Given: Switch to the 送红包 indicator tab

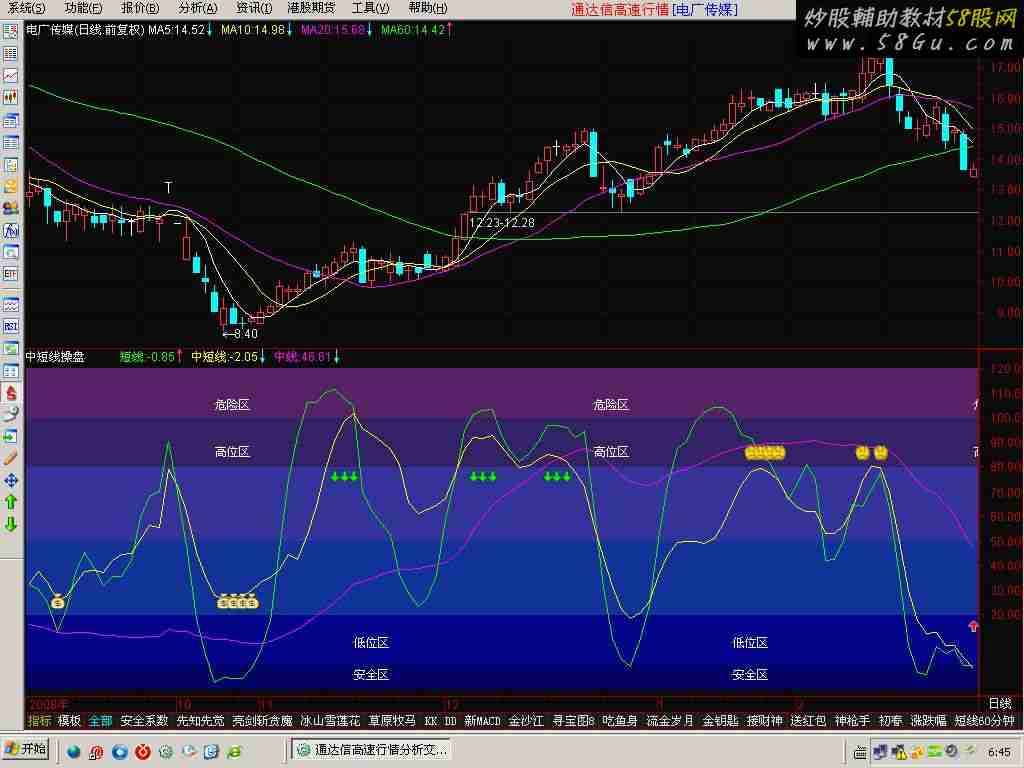Looking at the screenshot, I should [x=808, y=721].
